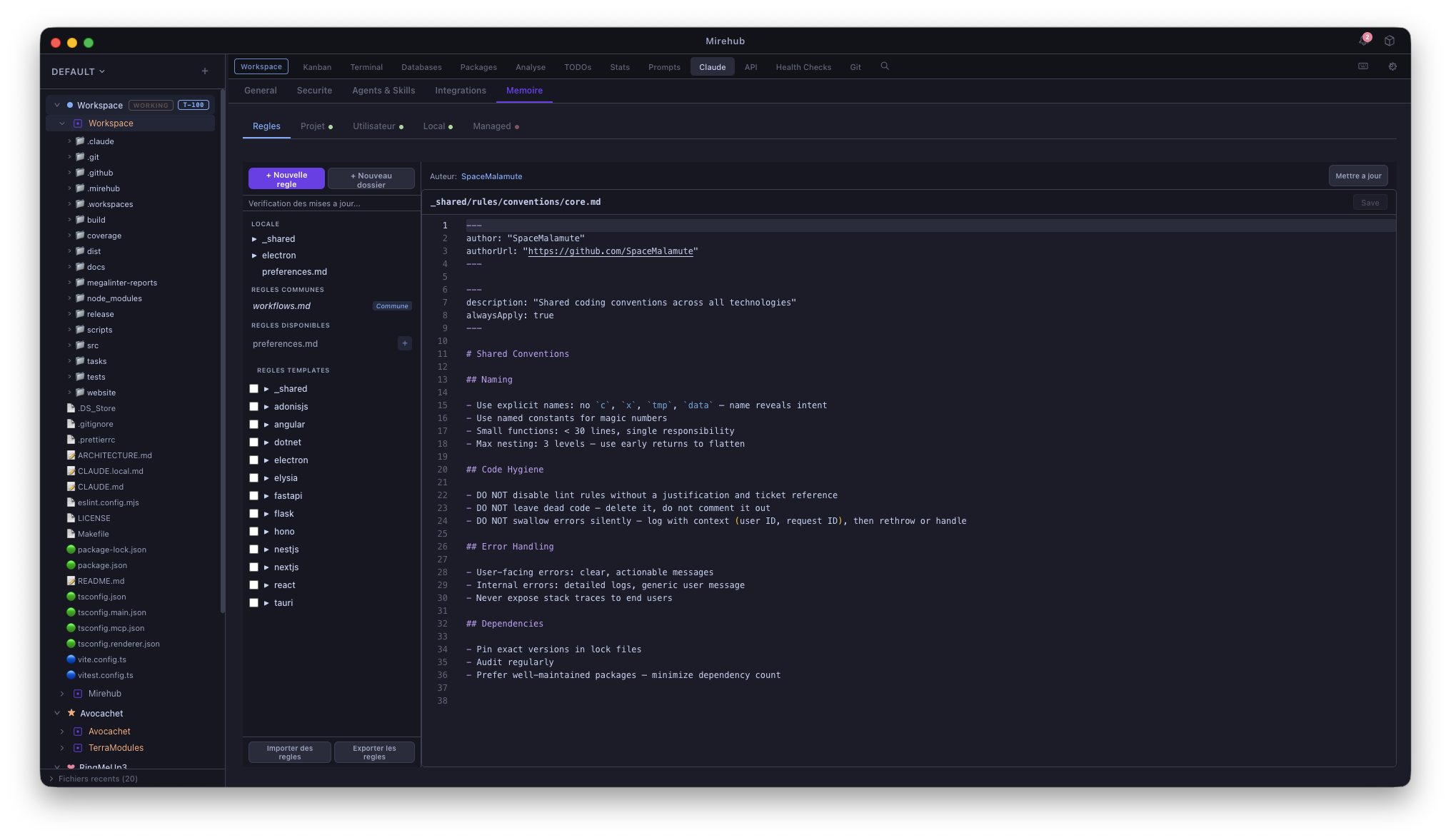Expand the _shared folder under LOCALE

[254, 239]
